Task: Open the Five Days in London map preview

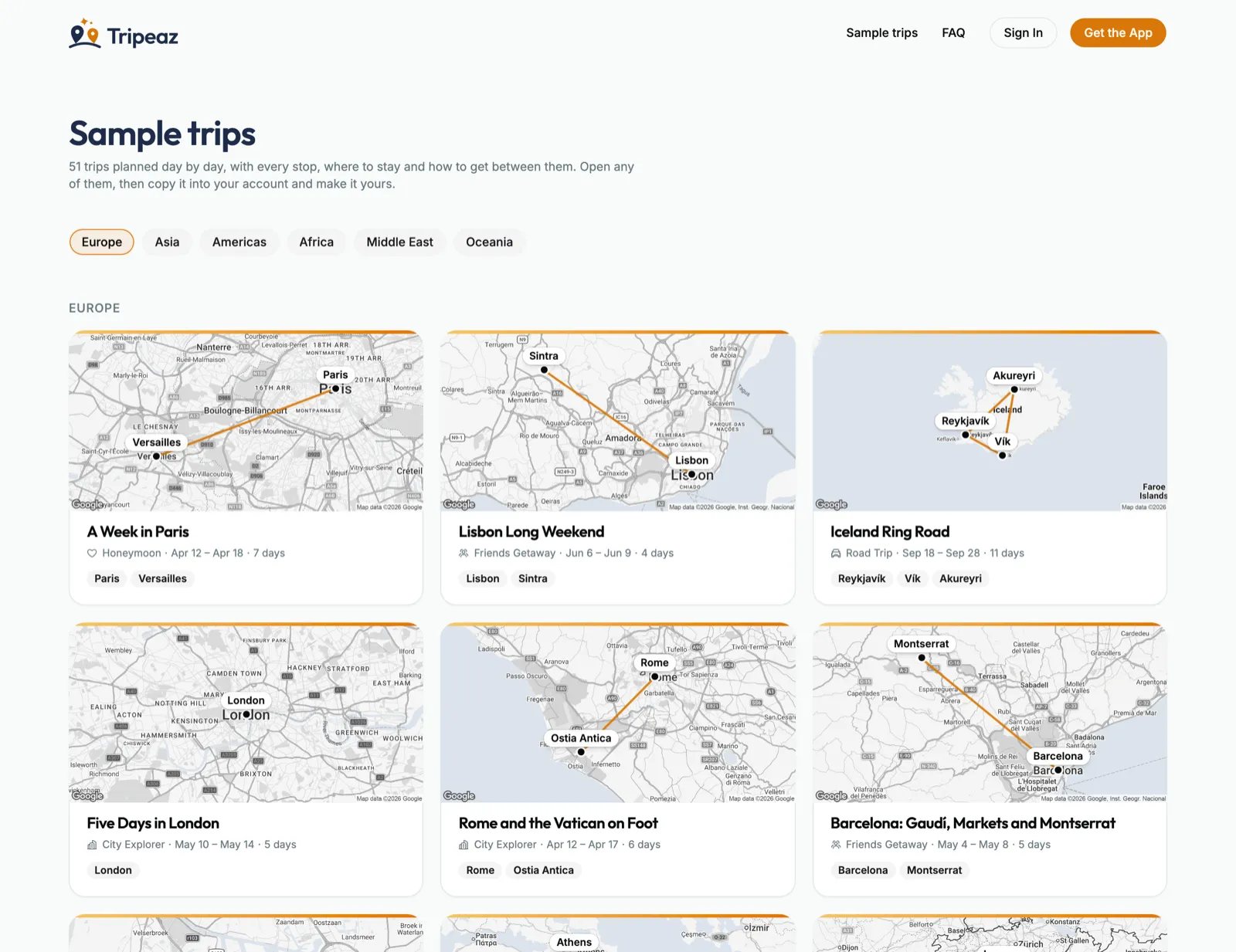Action: 246,713
